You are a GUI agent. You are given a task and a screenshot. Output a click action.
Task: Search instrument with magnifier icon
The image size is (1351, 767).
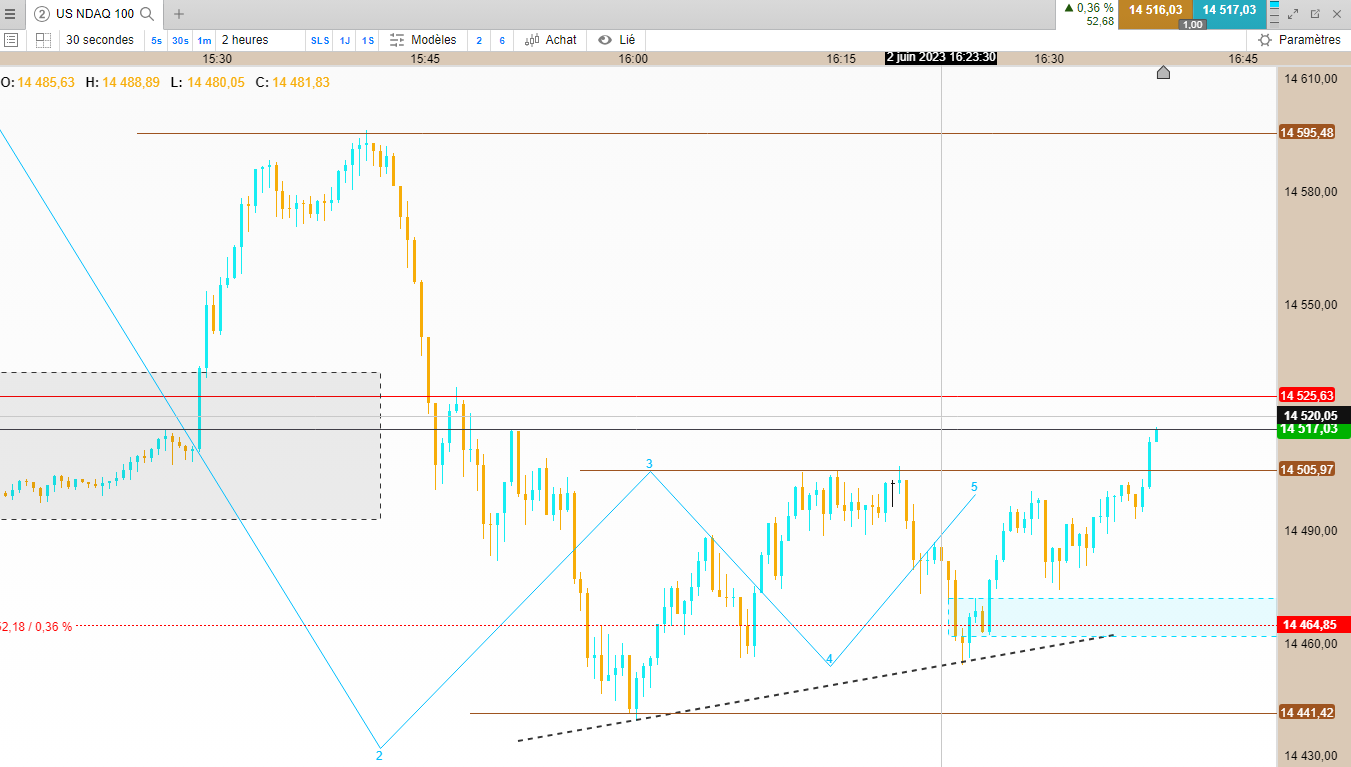click(147, 14)
